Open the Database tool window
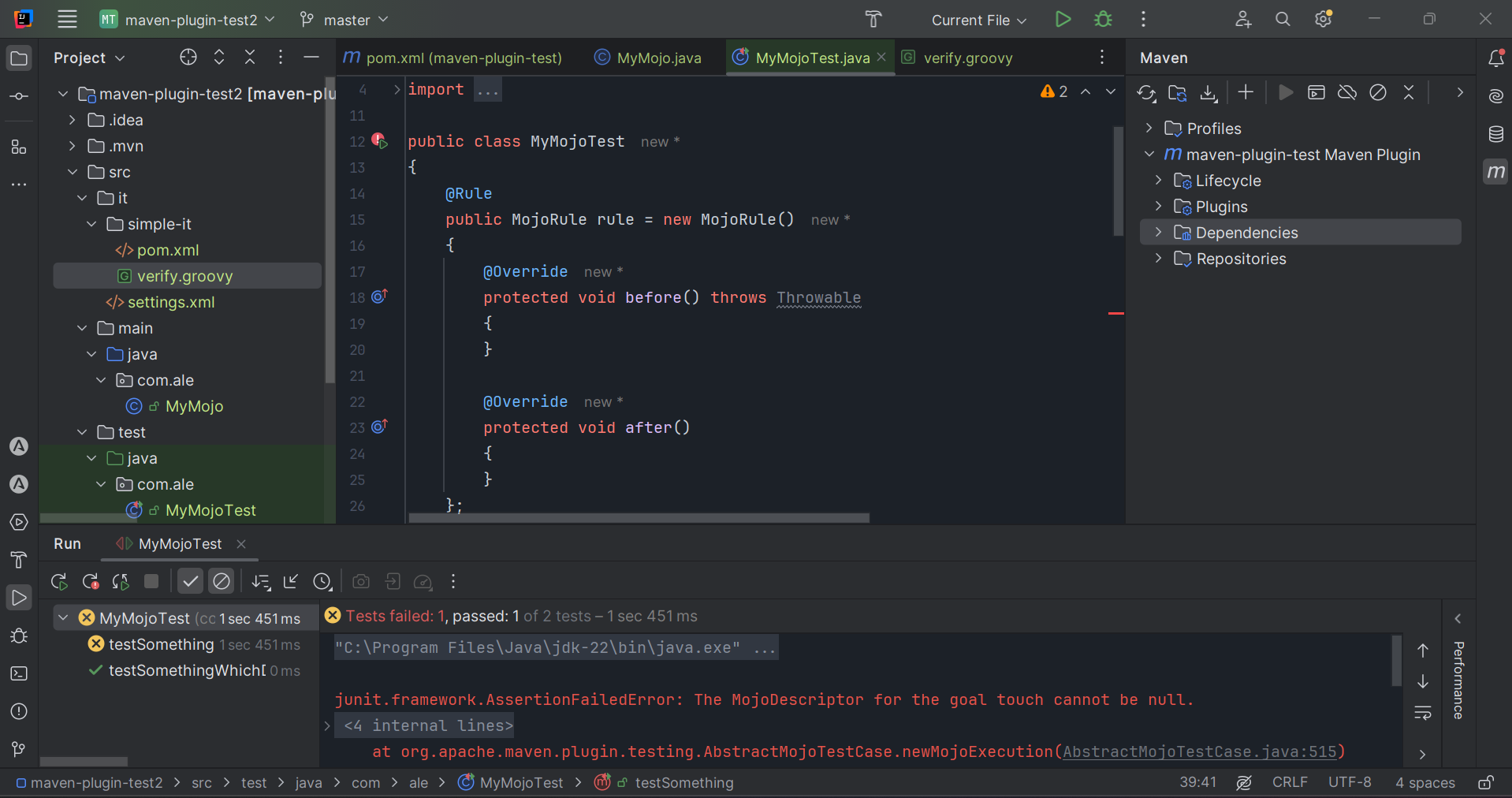Image resolution: width=1512 pixels, height=798 pixels. click(x=1495, y=134)
